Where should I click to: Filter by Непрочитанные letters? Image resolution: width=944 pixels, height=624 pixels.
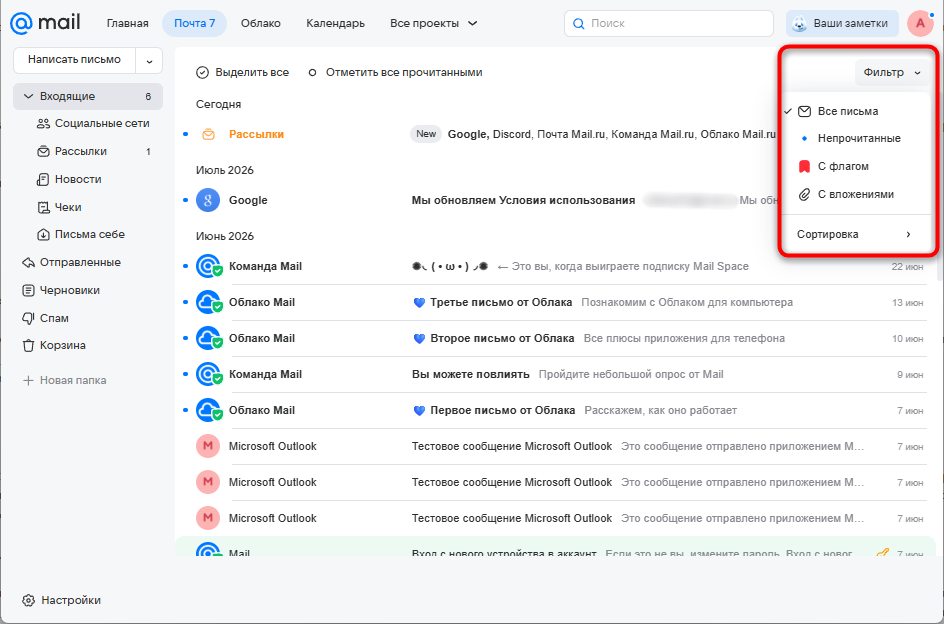(x=855, y=139)
